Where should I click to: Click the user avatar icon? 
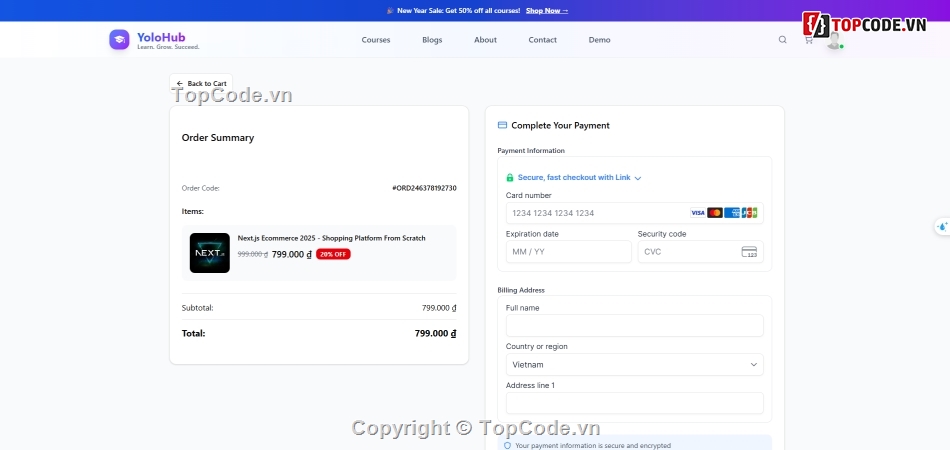tap(833, 41)
